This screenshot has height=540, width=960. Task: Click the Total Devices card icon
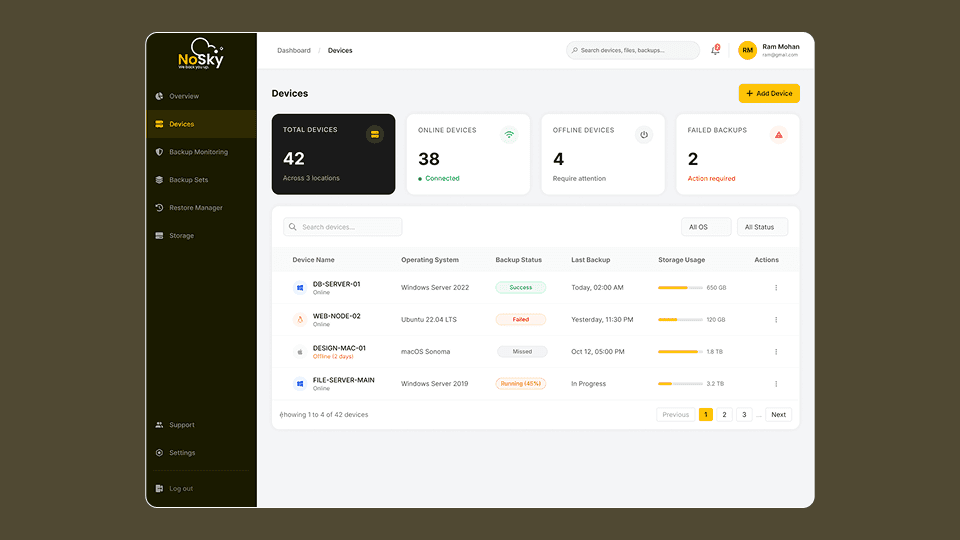tap(375, 134)
